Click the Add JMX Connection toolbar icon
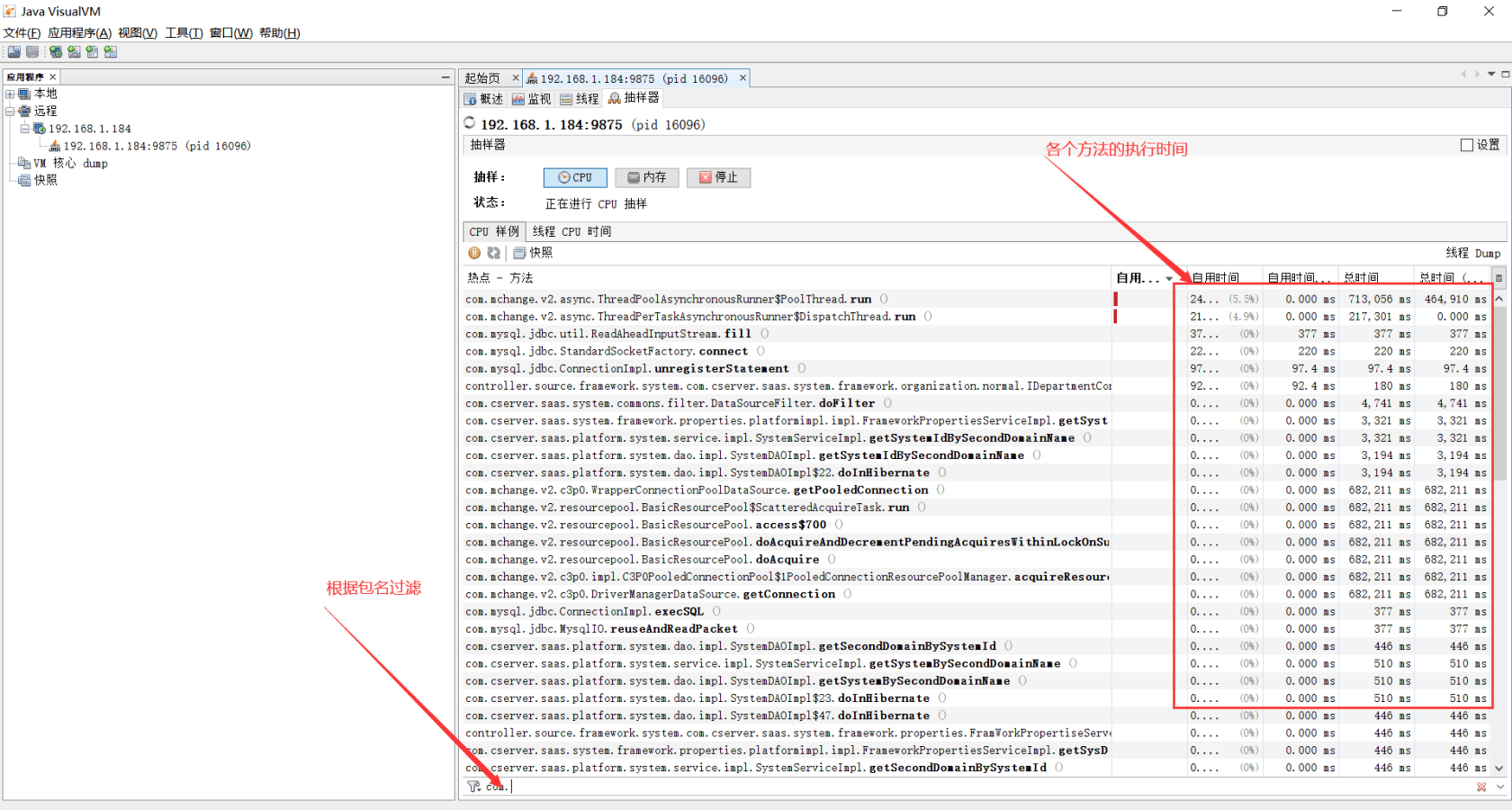The height and width of the screenshot is (810, 1512). click(74, 52)
